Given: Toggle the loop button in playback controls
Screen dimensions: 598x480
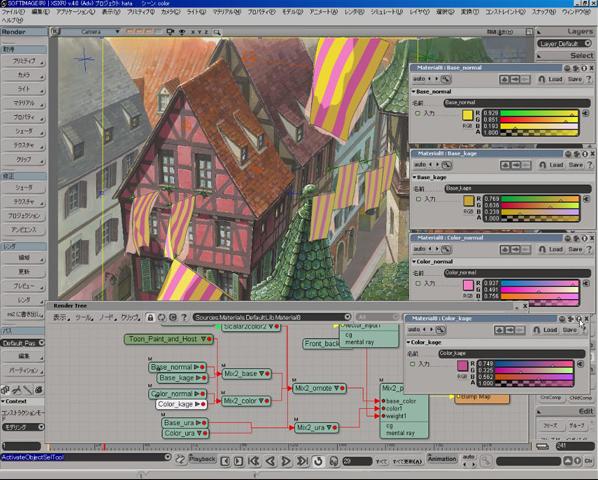Looking at the screenshot, I should tap(318, 461).
